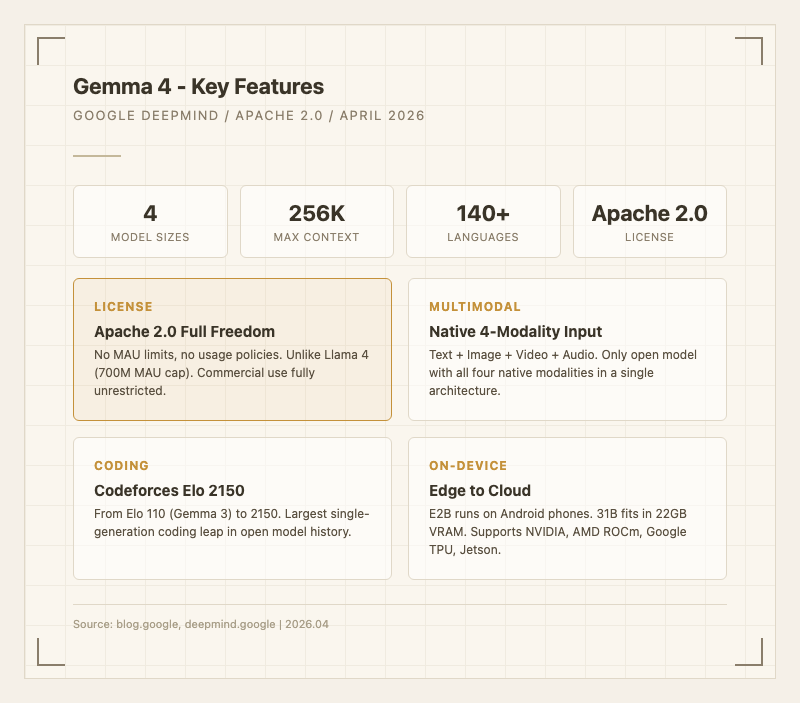The height and width of the screenshot is (703, 800).
Task: Select the Google DeepMind subtitle line
Action: (x=249, y=116)
